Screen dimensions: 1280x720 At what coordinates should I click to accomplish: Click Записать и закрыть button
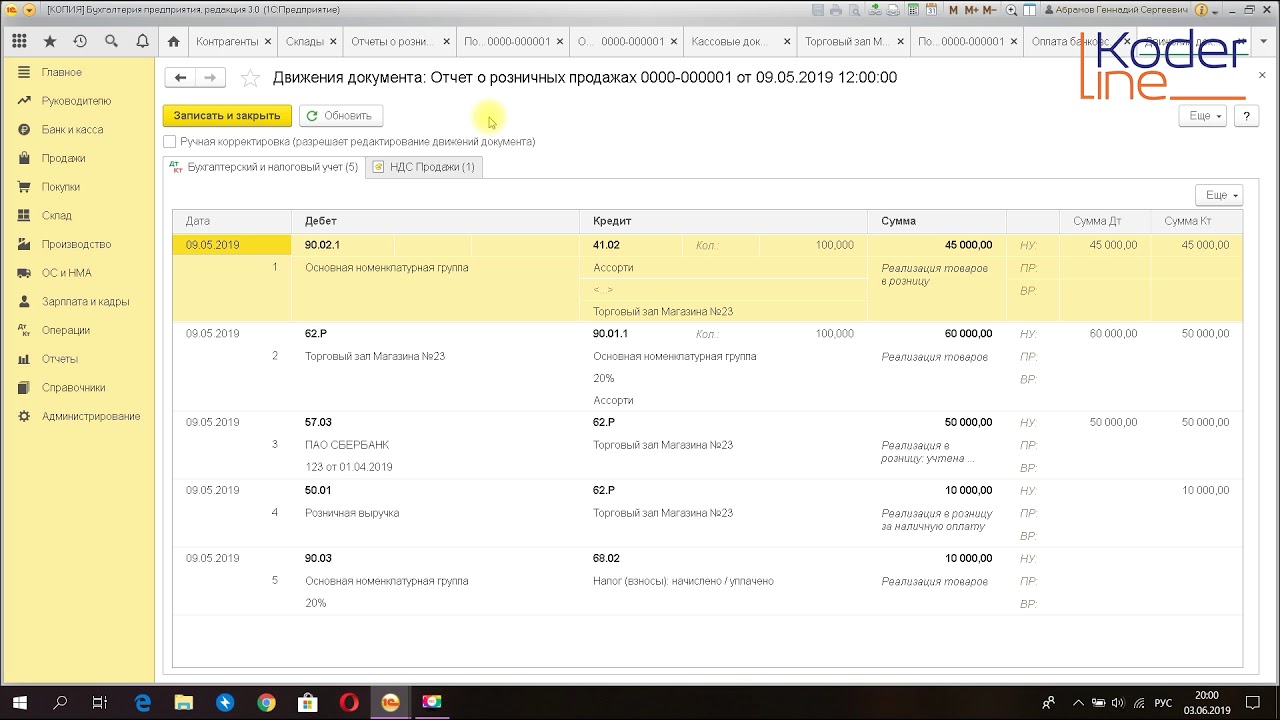227,116
